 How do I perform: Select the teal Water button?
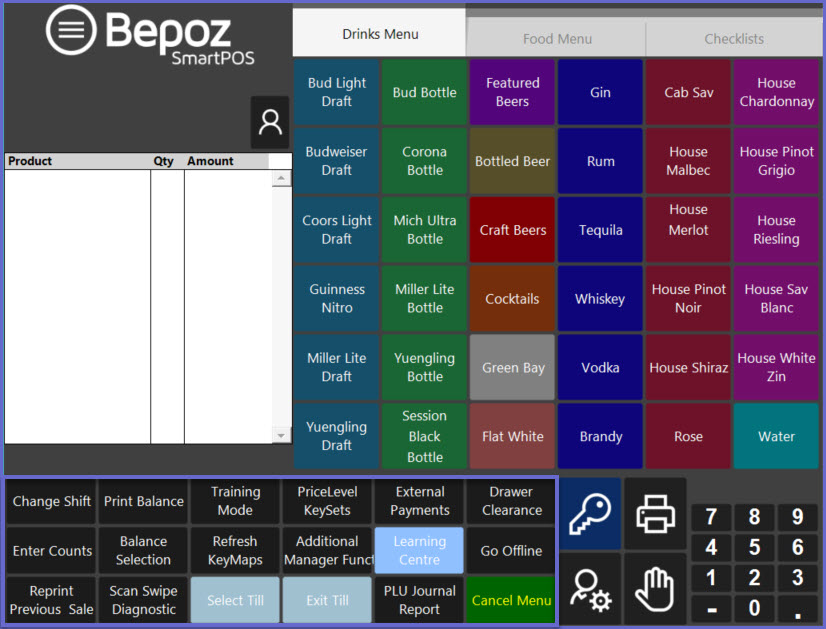tap(776, 437)
